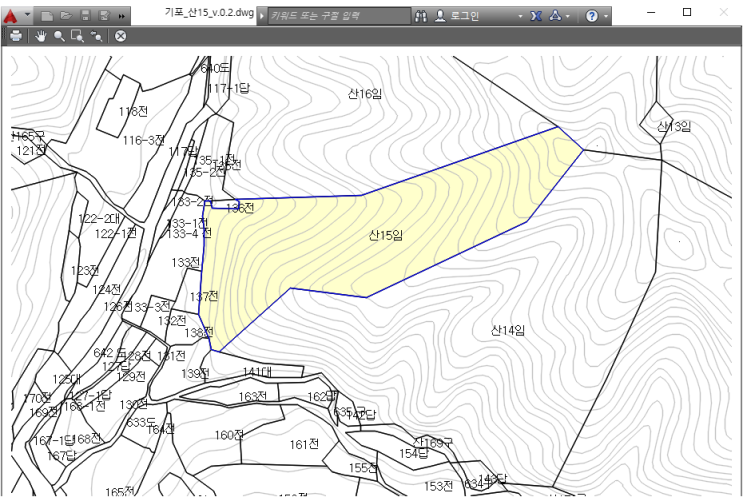Screen dimensions: 743x497
Task: Open the 로그인 dropdown arrow
Action: pyautogui.click(x=520, y=17)
